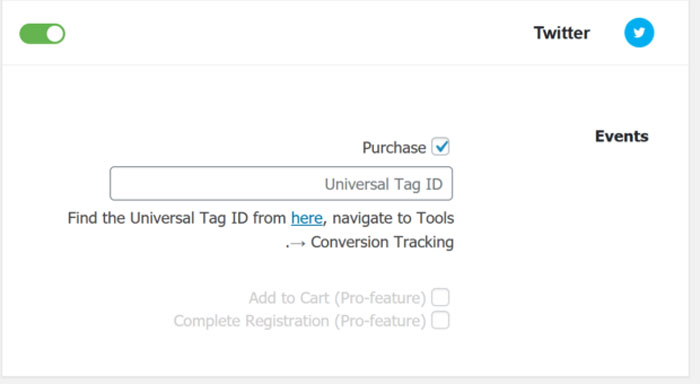Screen dimensions: 700x384
Task: Click the blue checkmark in Purchase box
Action: click(442, 146)
